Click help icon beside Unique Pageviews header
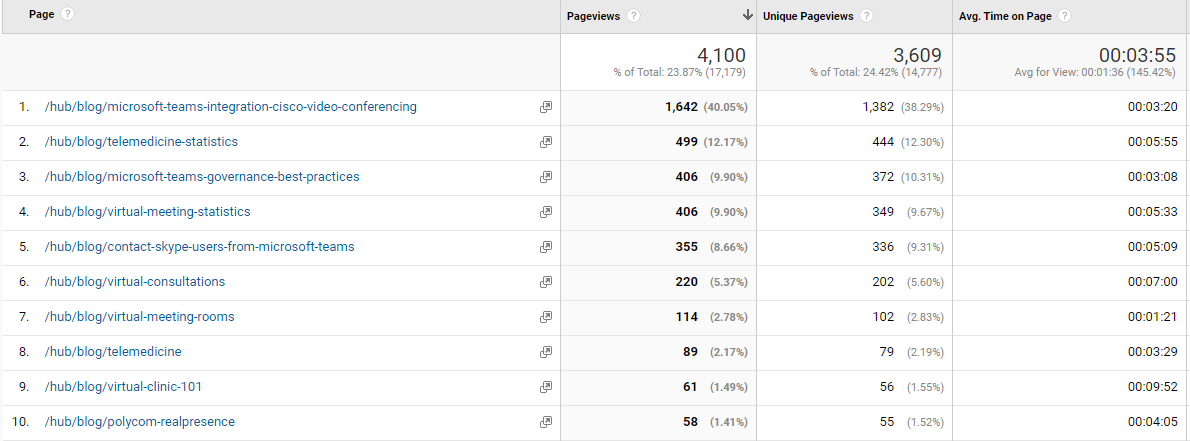This screenshot has width=1190, height=441. [x=866, y=16]
